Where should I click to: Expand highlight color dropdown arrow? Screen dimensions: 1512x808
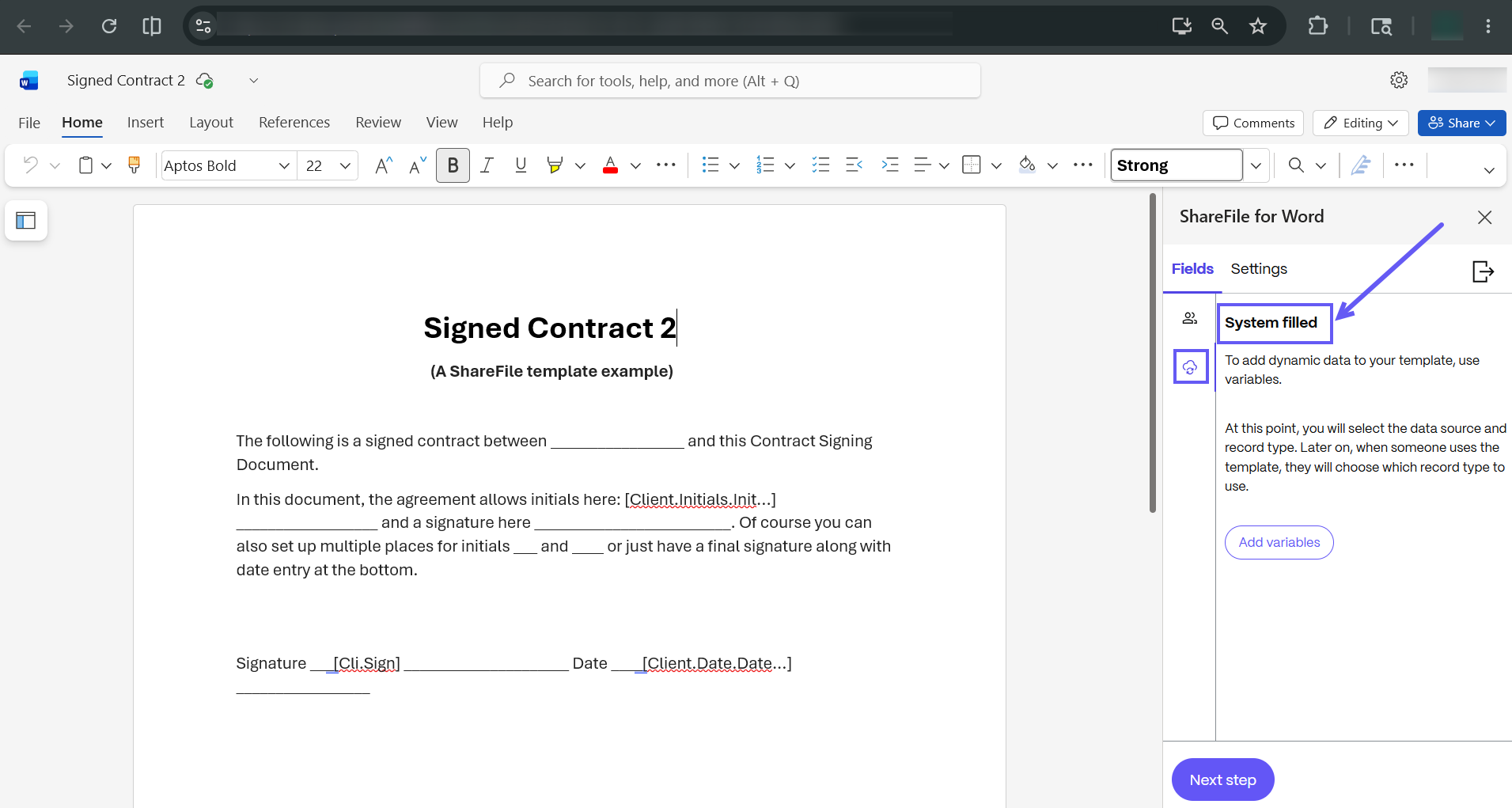pos(580,165)
